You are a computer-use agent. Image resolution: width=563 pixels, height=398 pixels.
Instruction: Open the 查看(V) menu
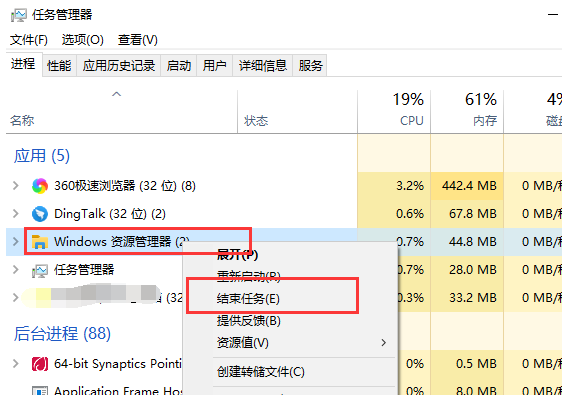(138, 40)
